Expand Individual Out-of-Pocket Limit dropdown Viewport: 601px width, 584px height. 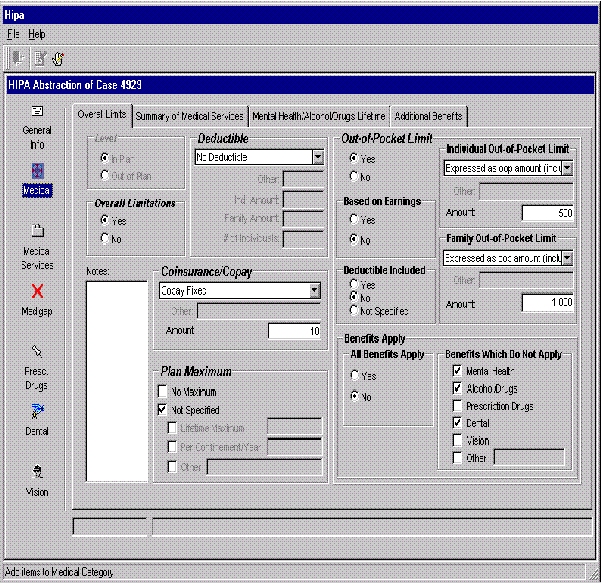[568, 168]
